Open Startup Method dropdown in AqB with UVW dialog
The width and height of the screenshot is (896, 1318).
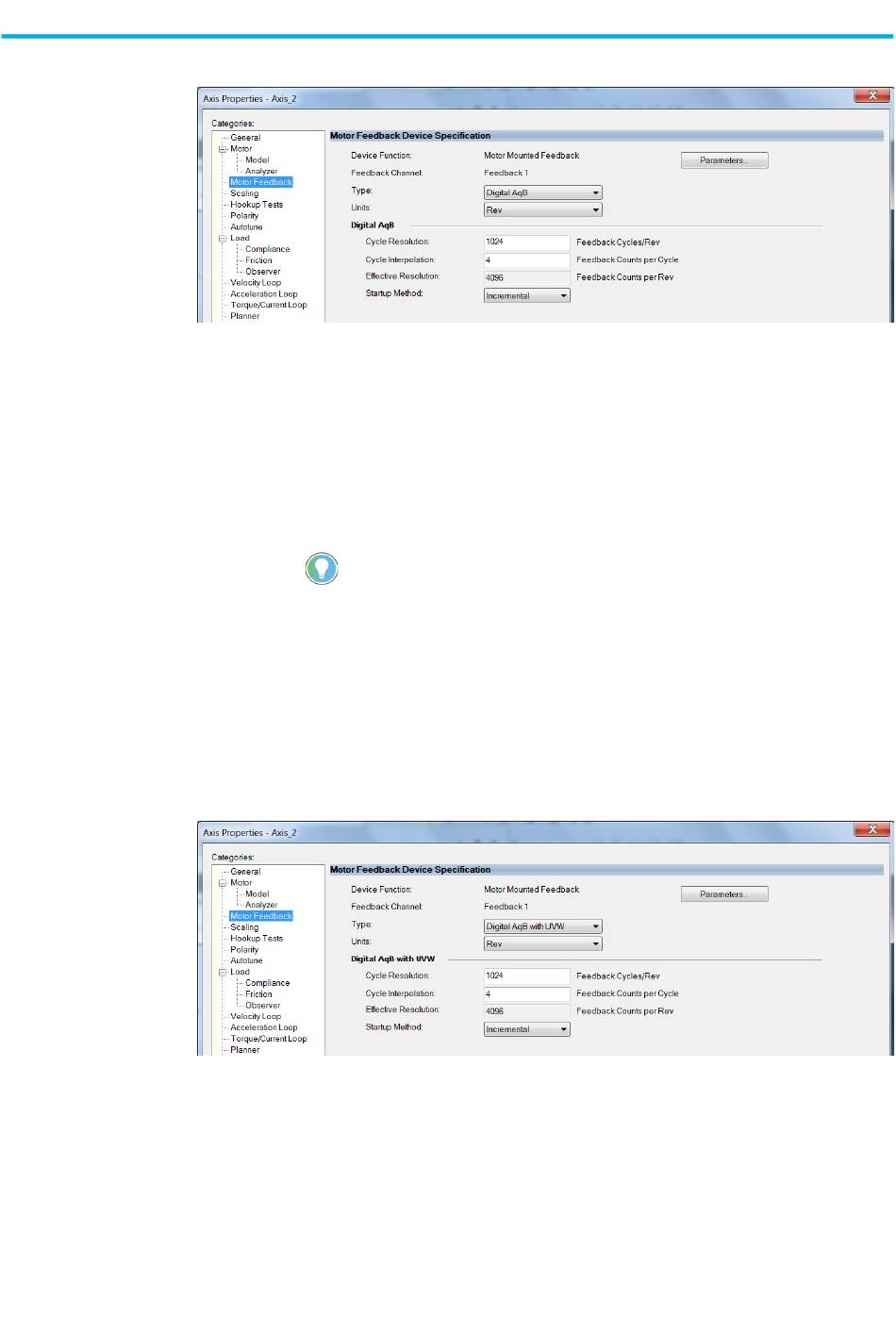pos(526,1029)
